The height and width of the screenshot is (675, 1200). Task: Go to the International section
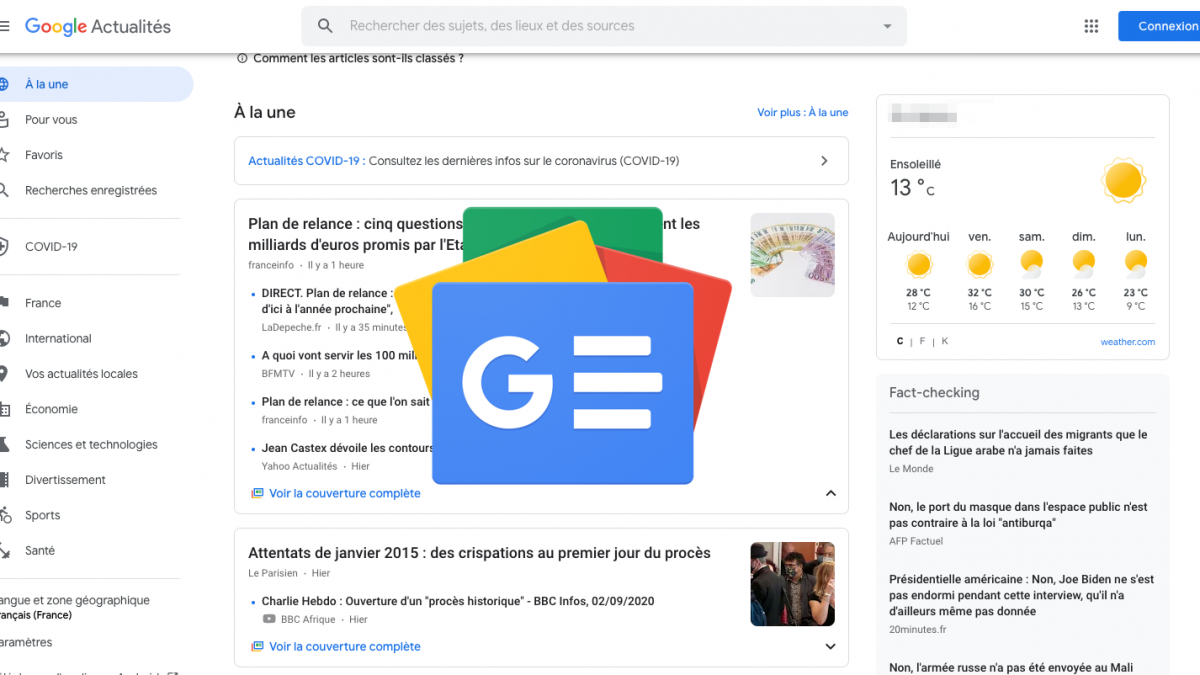(58, 339)
